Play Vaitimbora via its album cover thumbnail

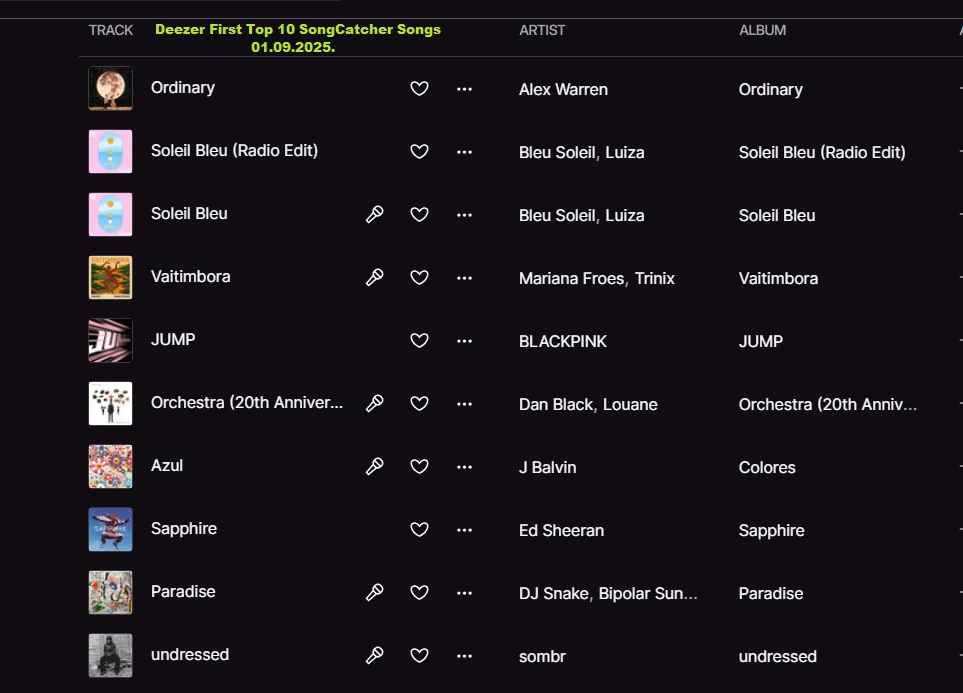point(110,277)
